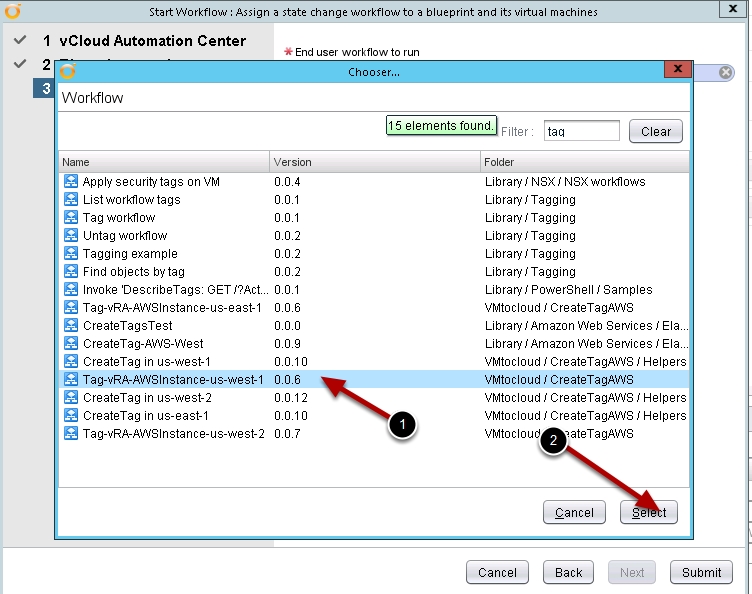Click folder cell 'Library / PowerShell / Samples'
The image size is (752, 594).
(x=568, y=290)
